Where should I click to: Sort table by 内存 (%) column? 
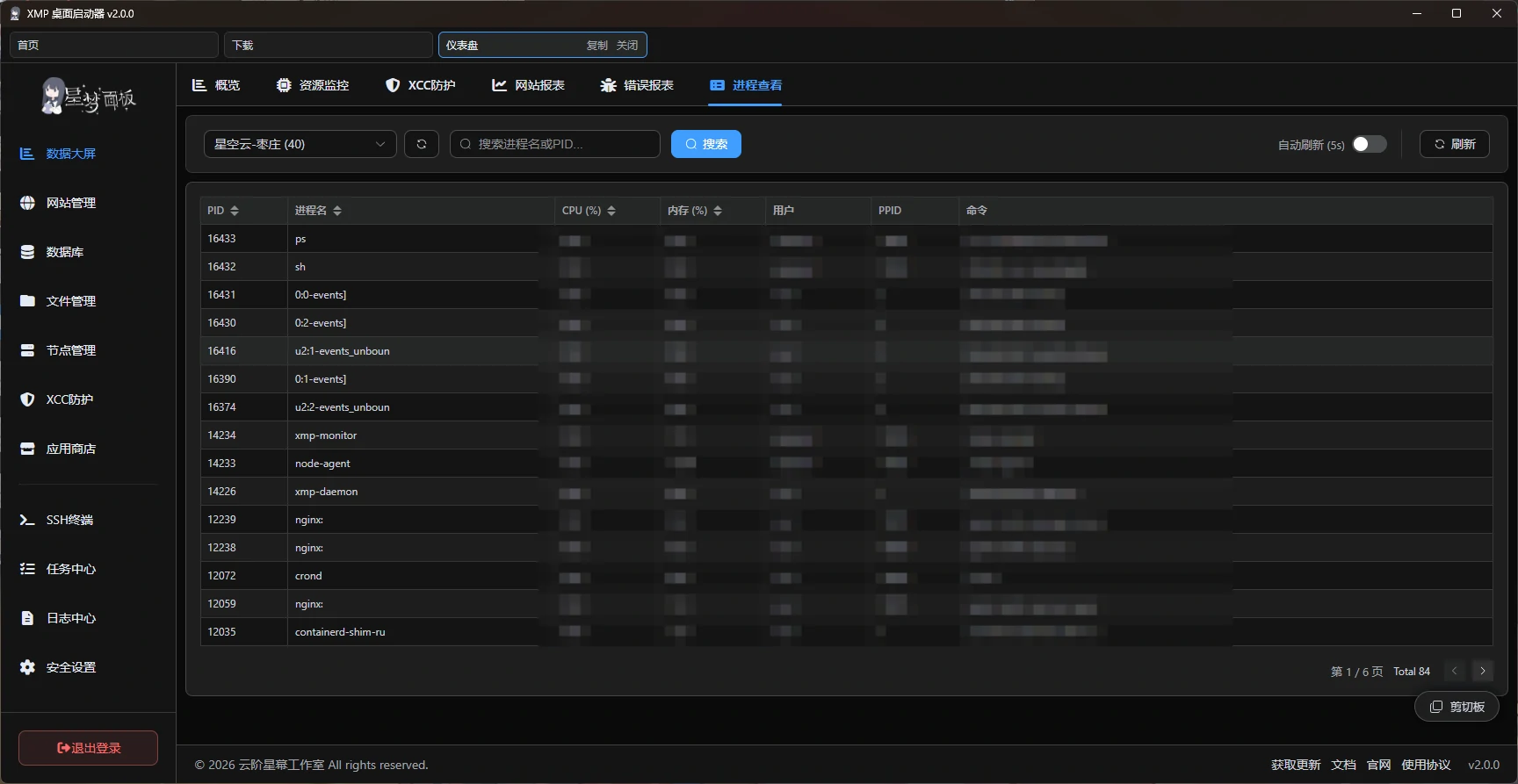tap(718, 211)
